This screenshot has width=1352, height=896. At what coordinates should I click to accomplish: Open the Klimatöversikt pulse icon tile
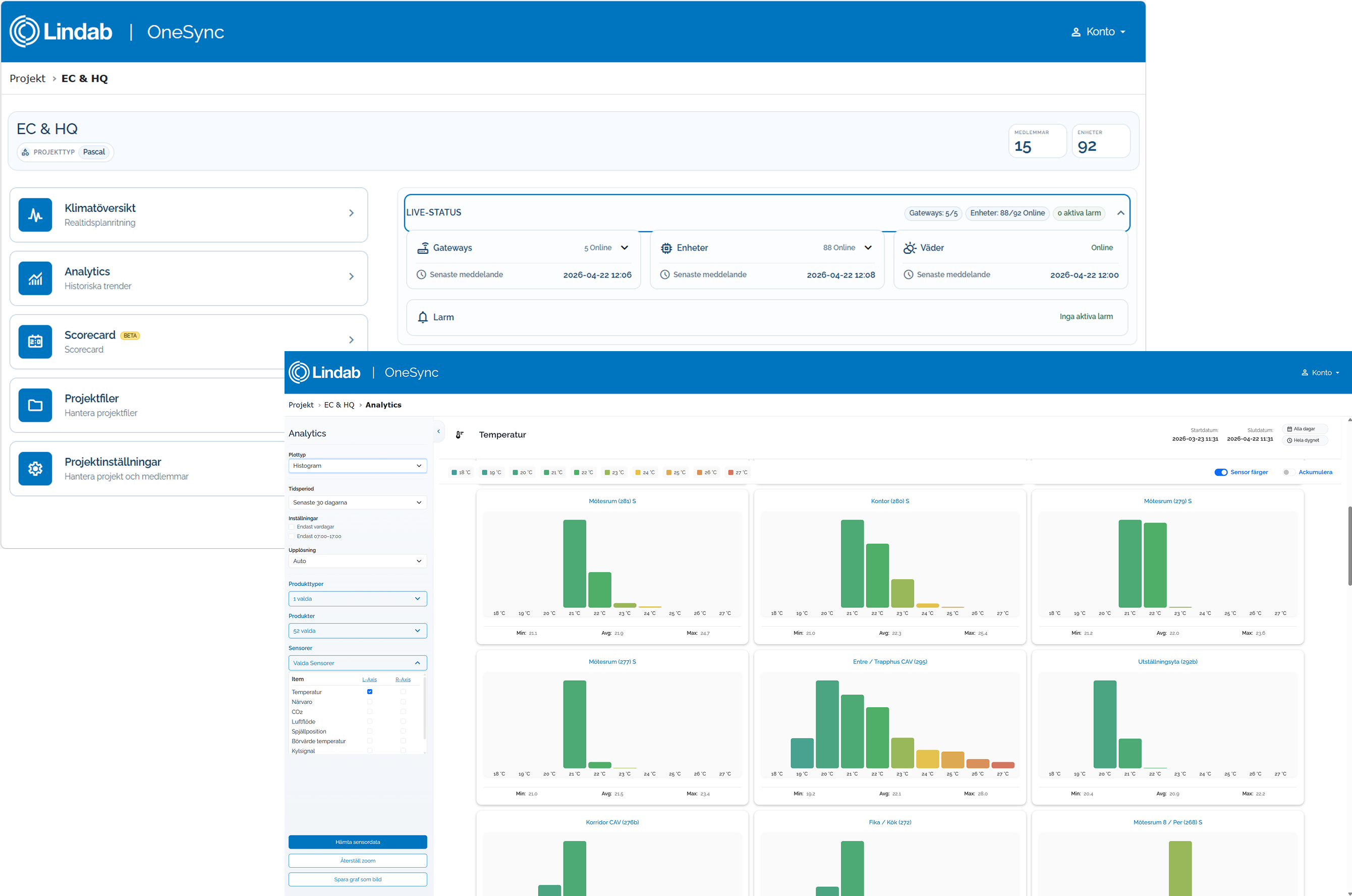(35, 215)
